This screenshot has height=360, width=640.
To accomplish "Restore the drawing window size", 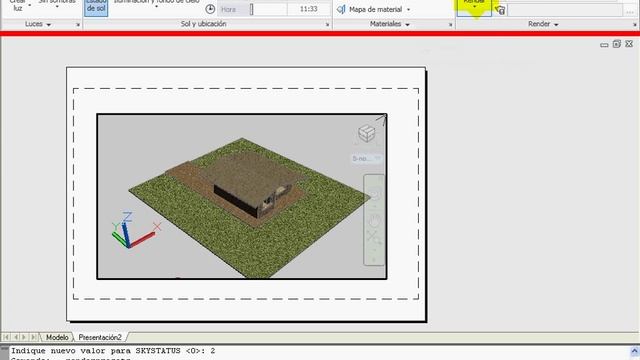I will pyautogui.click(x=617, y=44).
